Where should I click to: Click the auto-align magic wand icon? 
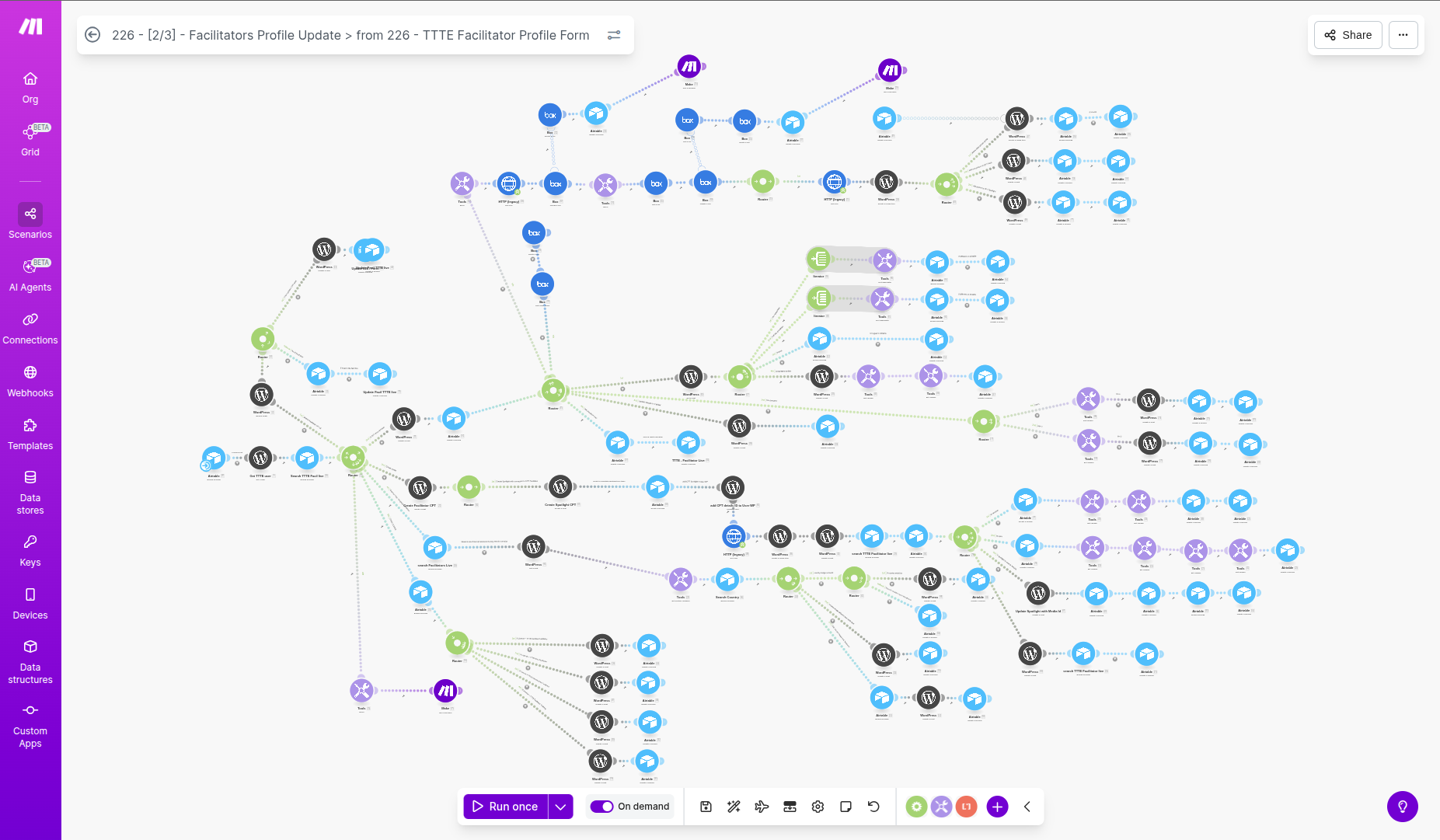(x=734, y=807)
